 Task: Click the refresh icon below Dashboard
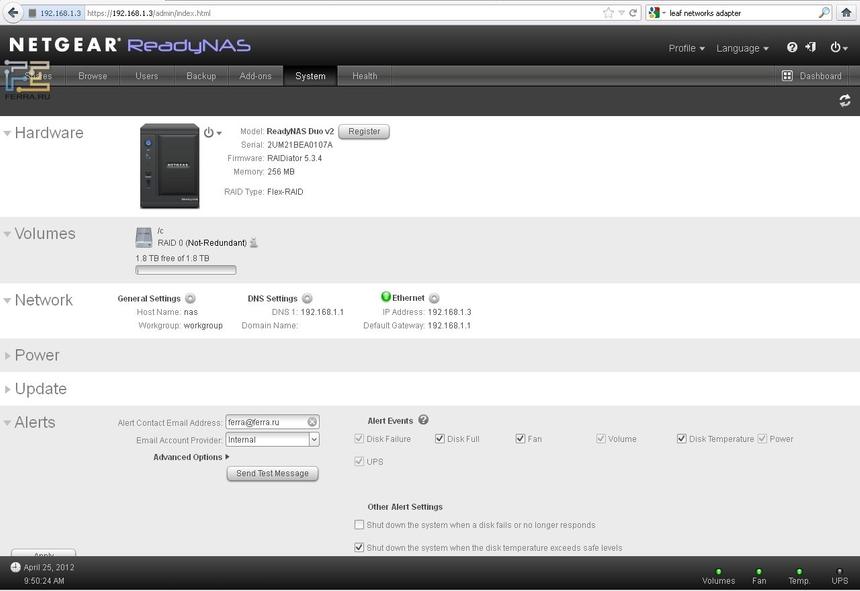tap(845, 100)
